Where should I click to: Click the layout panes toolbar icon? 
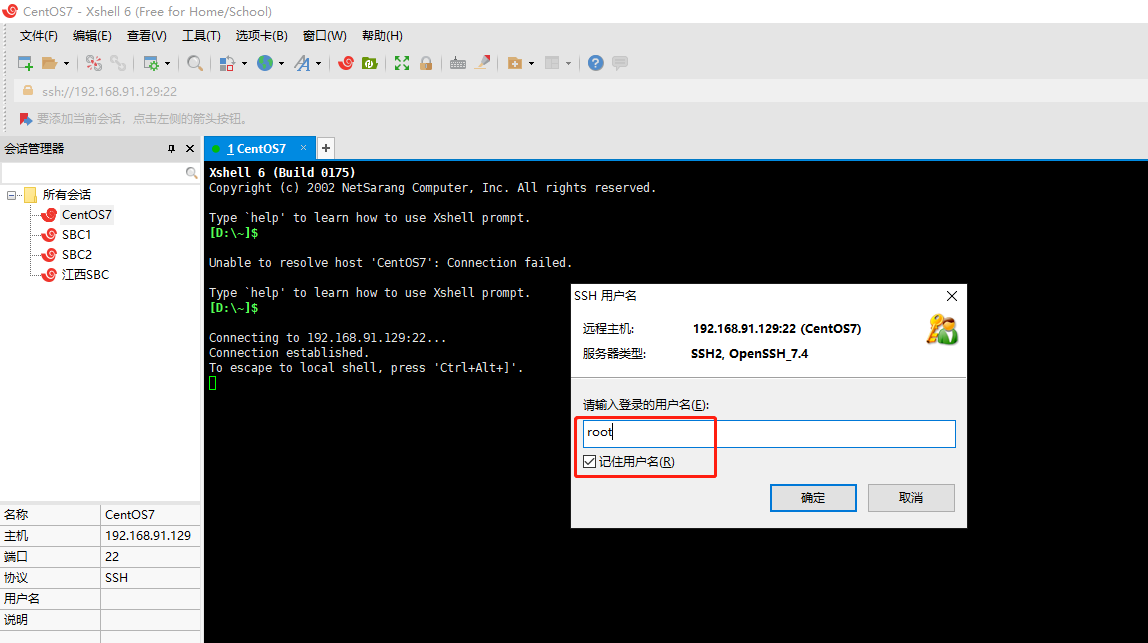pos(553,64)
